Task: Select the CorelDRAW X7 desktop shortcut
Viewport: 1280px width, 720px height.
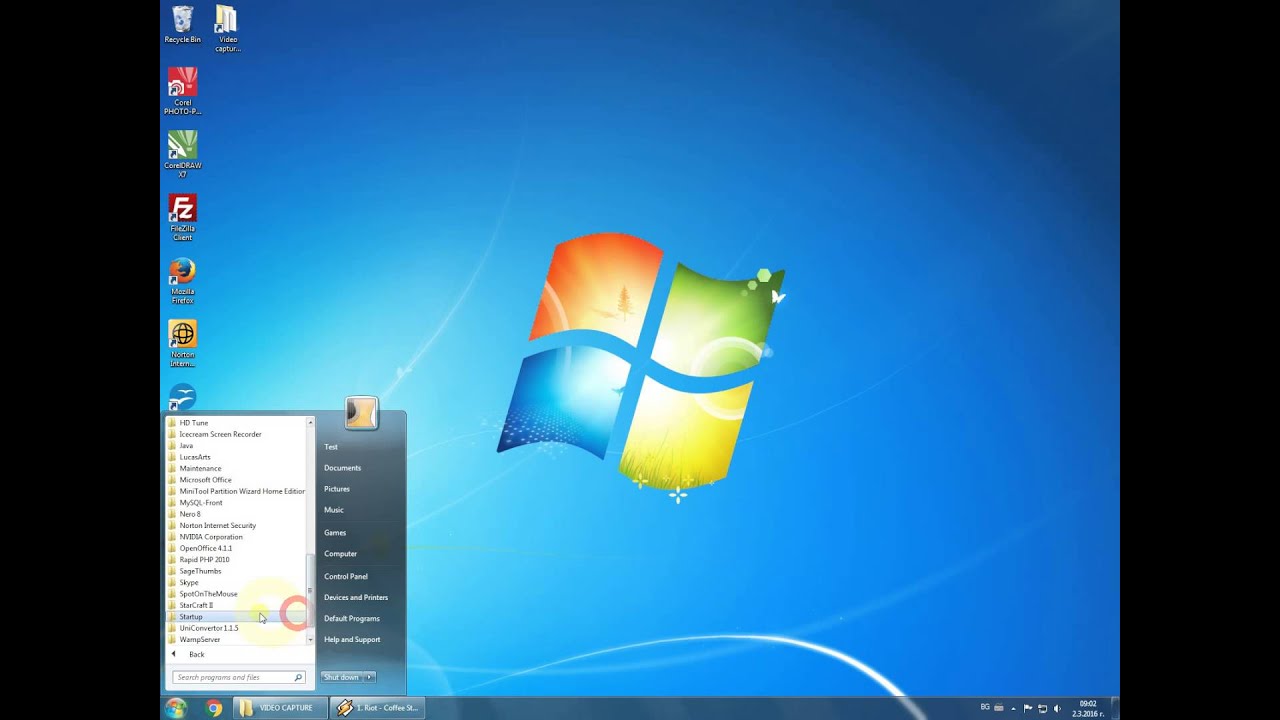Action: click(182, 154)
